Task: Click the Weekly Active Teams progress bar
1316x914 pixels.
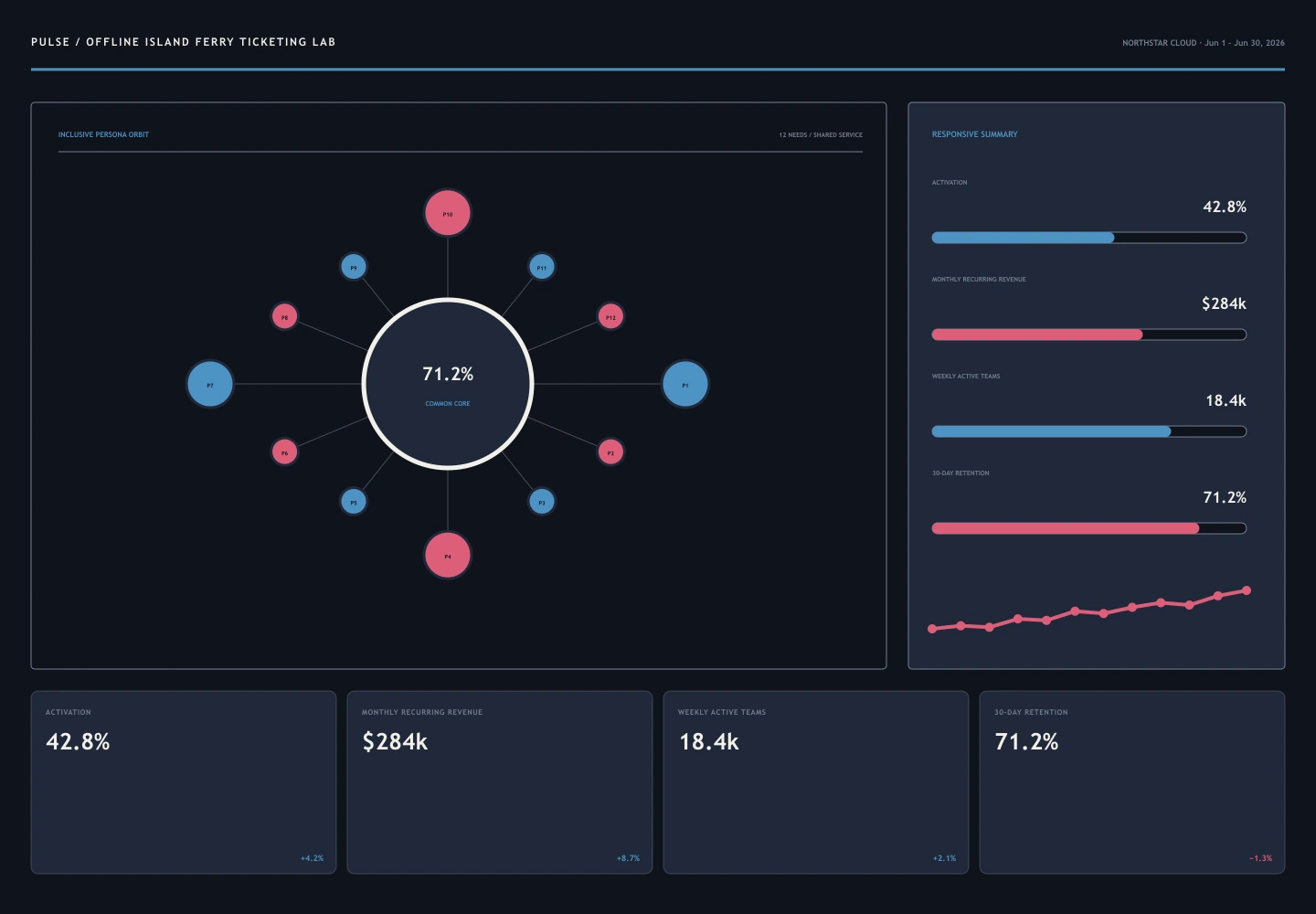Action: click(1089, 431)
